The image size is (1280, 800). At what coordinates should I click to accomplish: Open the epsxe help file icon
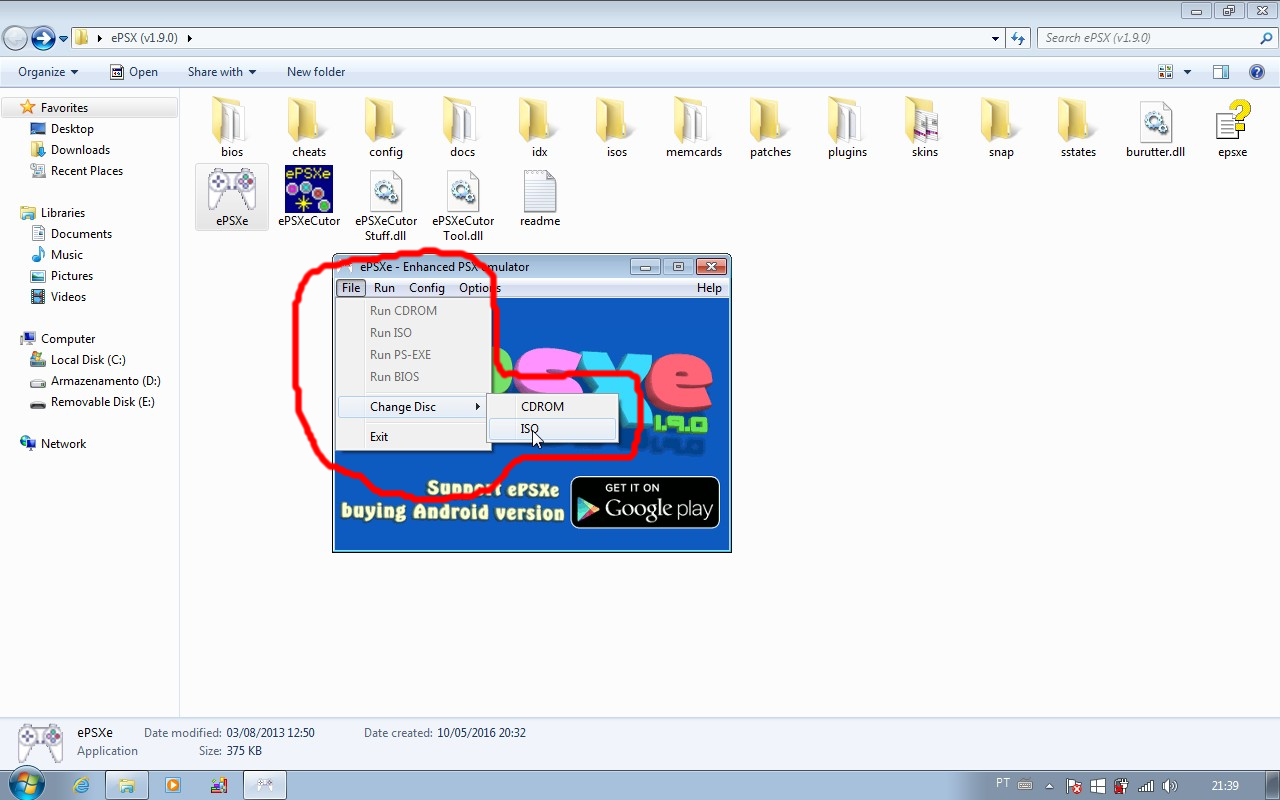(x=1232, y=124)
